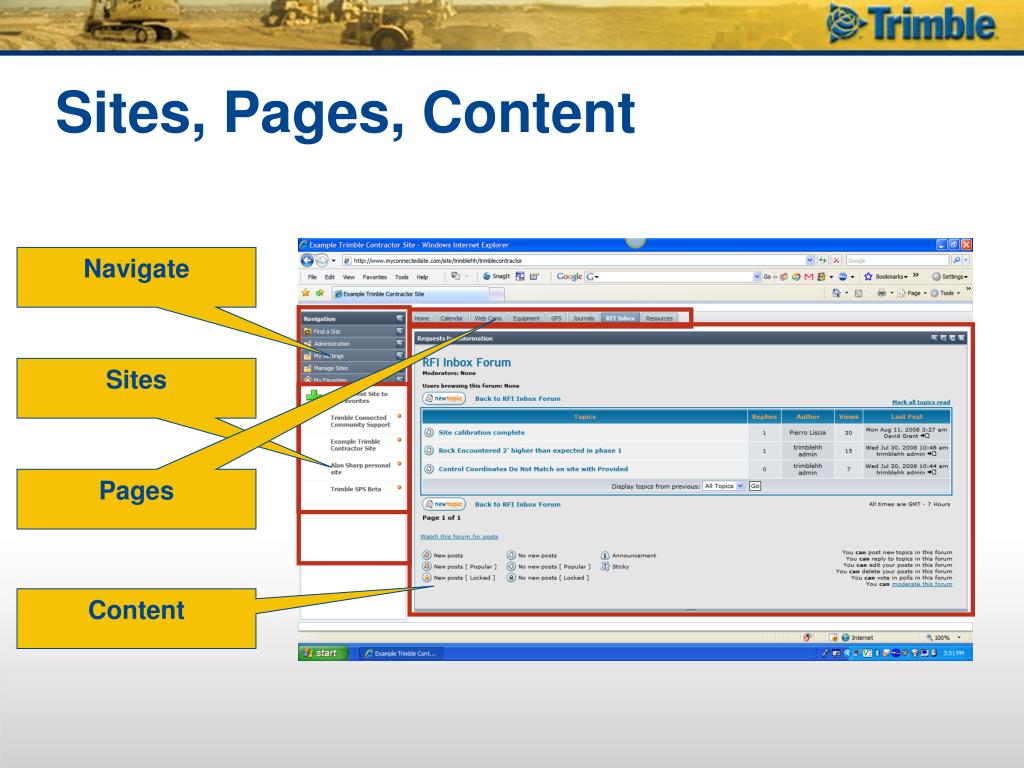Click upper Back to RFI Inbox Forum link
This screenshot has width=1024, height=768.
(517, 398)
